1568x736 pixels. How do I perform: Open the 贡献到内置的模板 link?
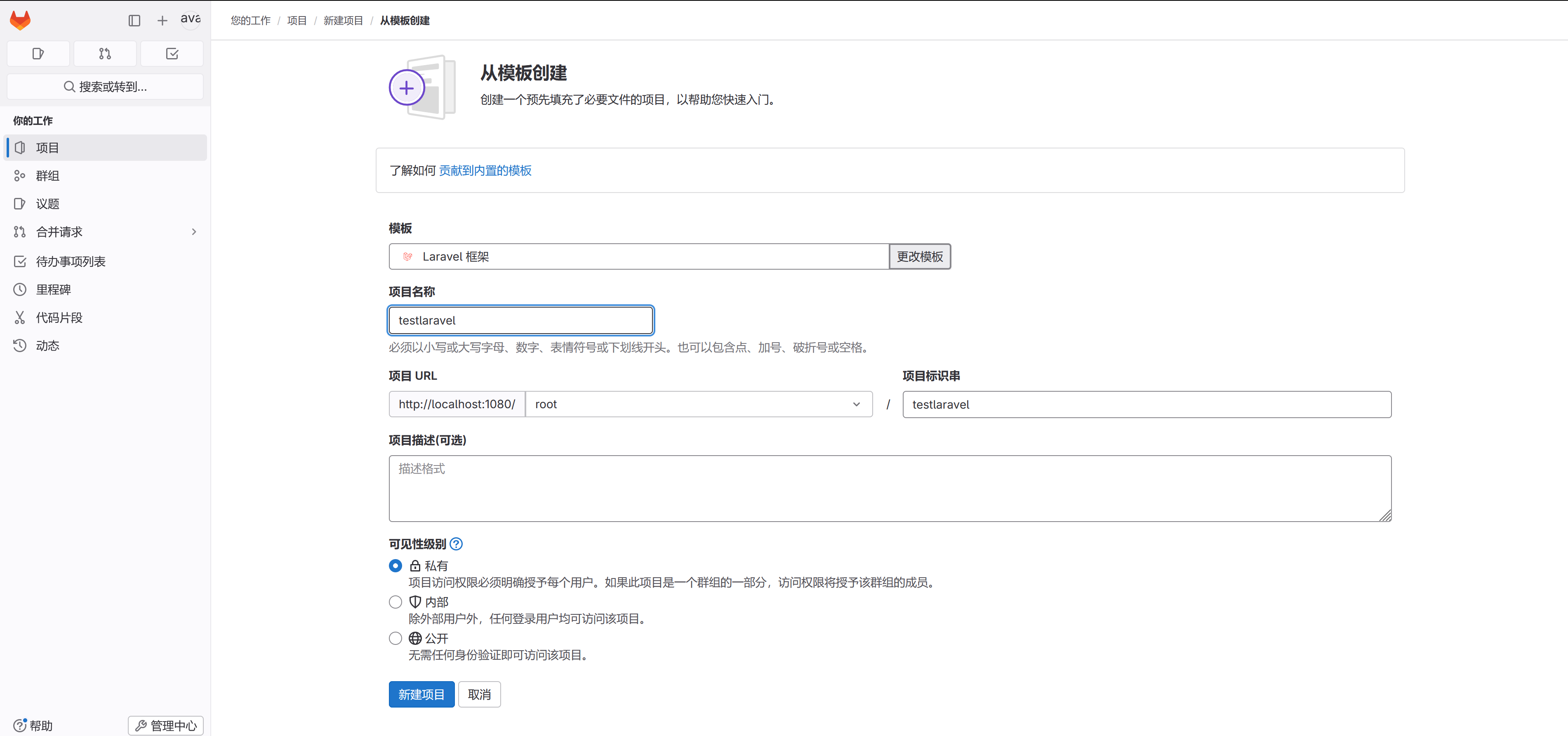pos(485,170)
